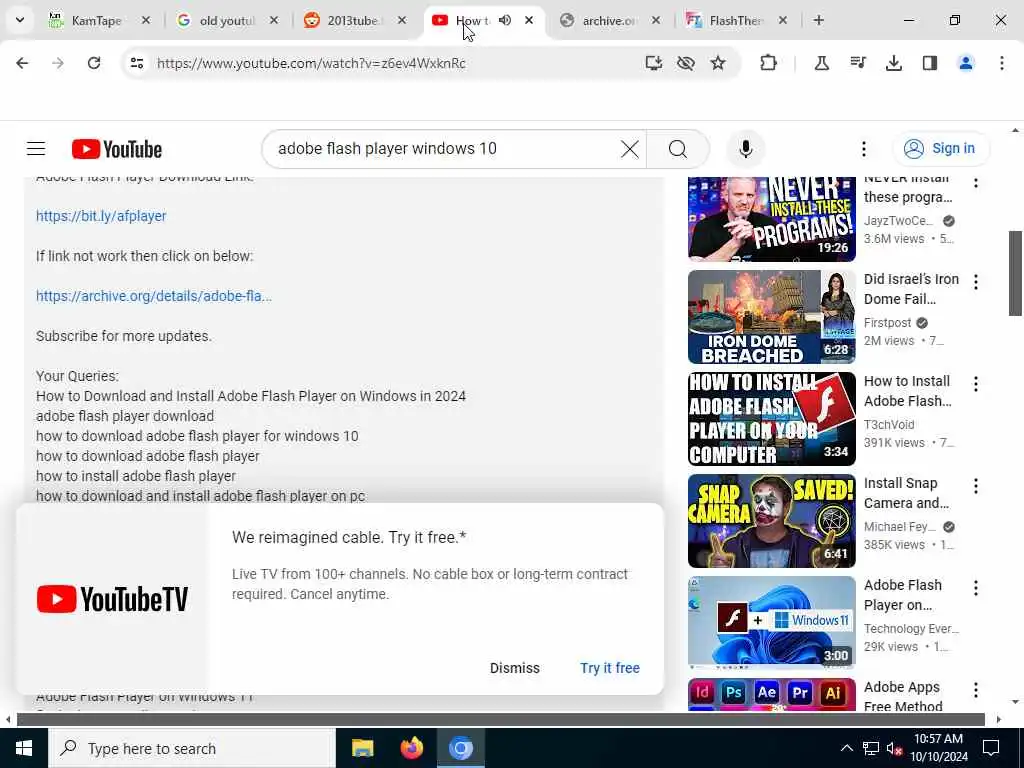Open the Chrome profile avatar
1024x768 pixels.
tap(966, 63)
